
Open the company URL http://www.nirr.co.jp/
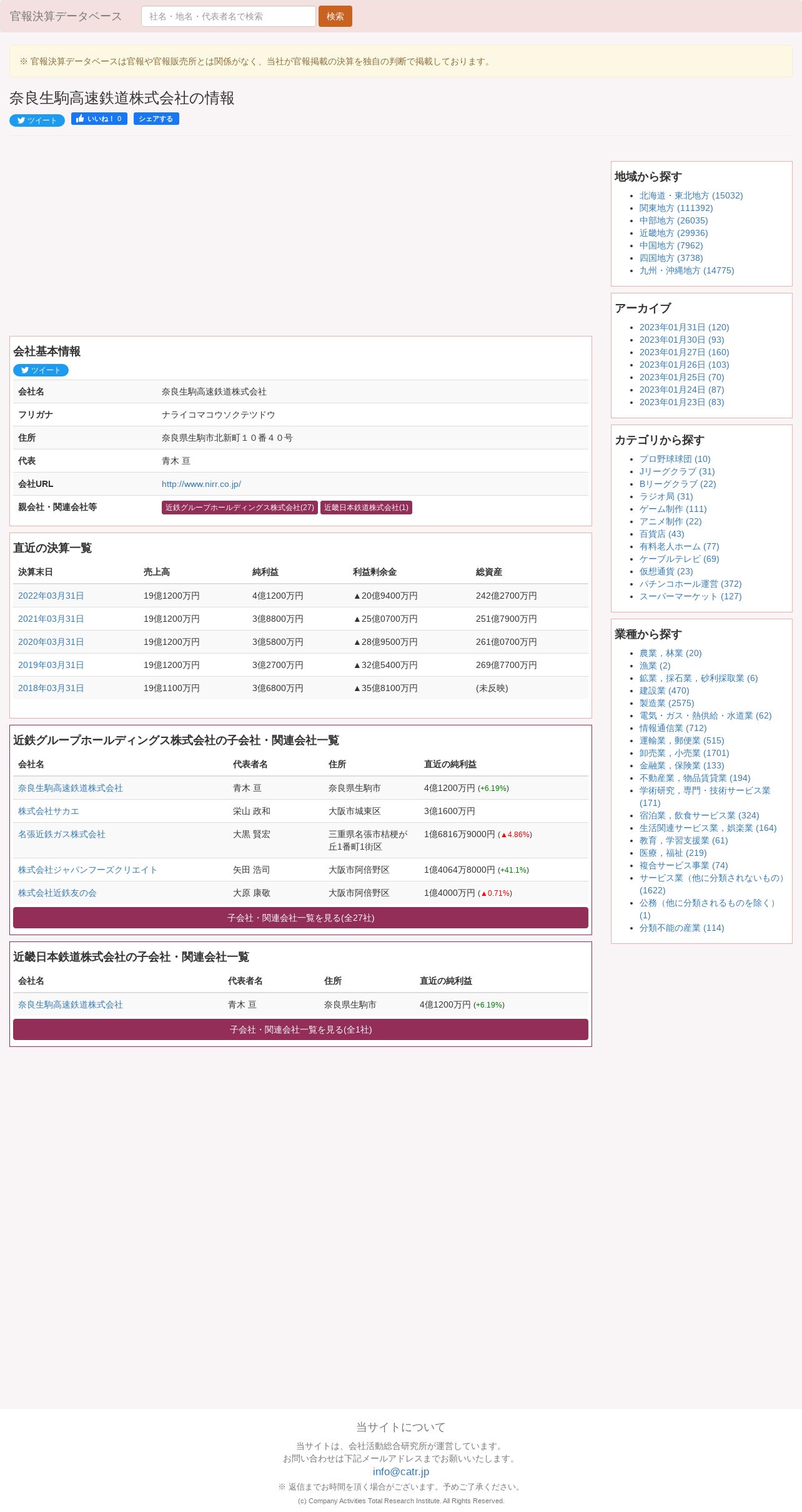point(201,484)
